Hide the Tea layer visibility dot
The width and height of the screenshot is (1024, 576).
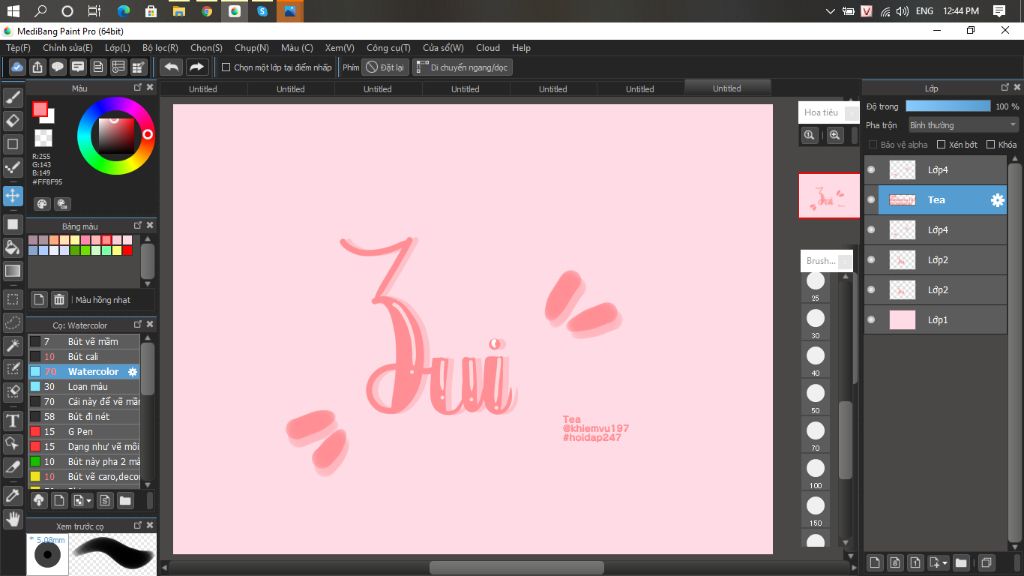[x=871, y=200]
